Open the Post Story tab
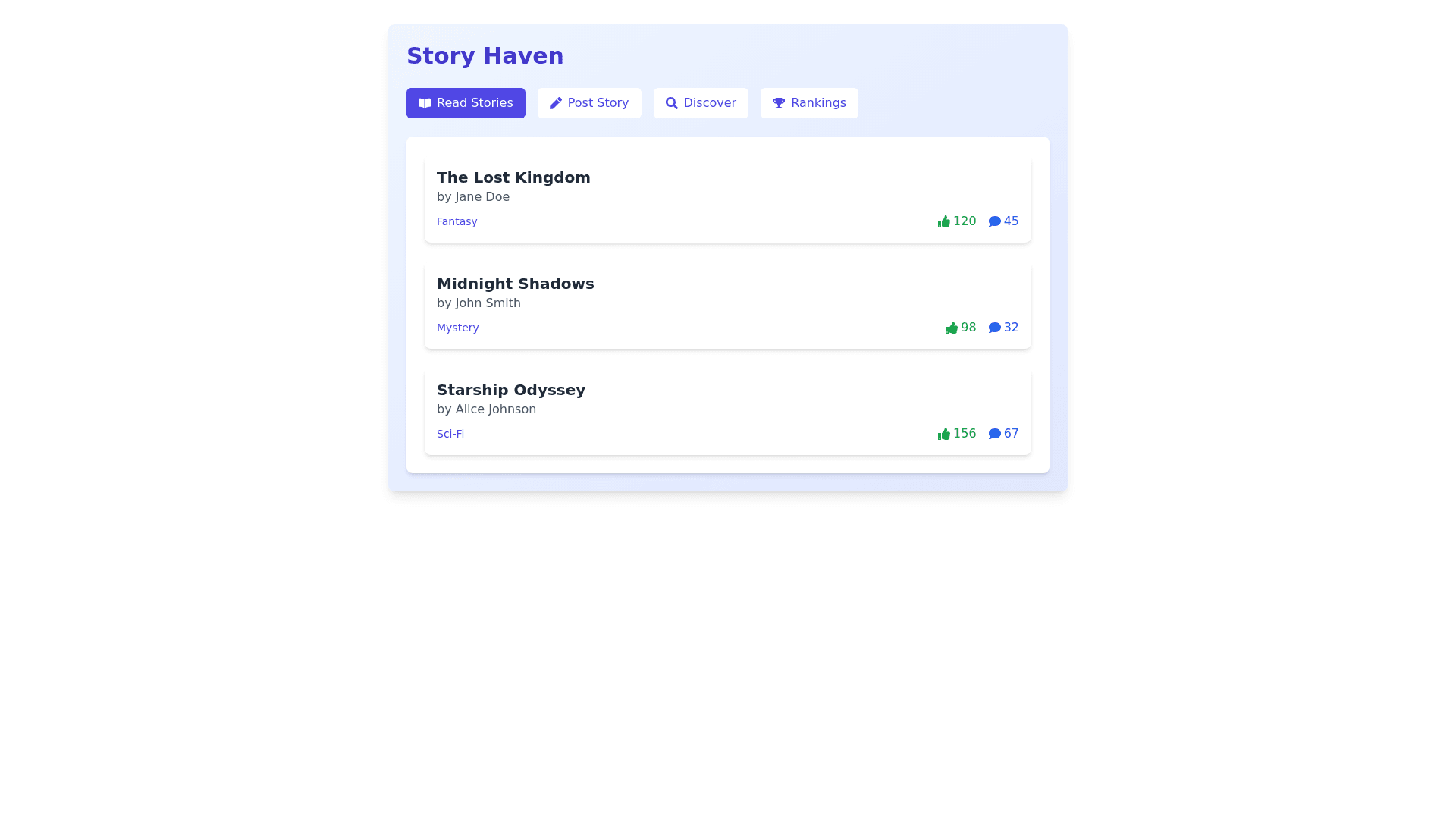Viewport: 1456px width, 819px height. click(589, 103)
